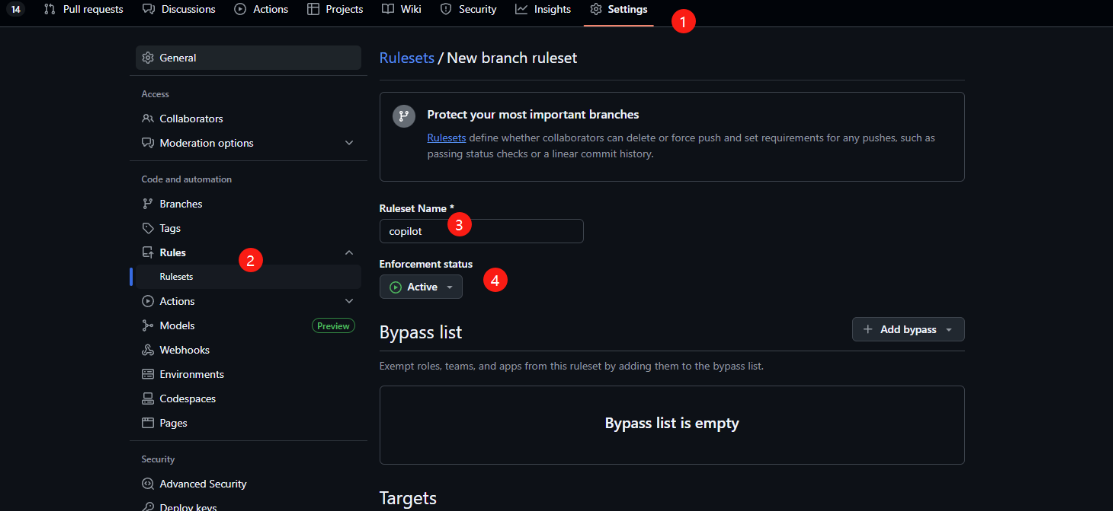Open Collaborators settings

(248, 119)
